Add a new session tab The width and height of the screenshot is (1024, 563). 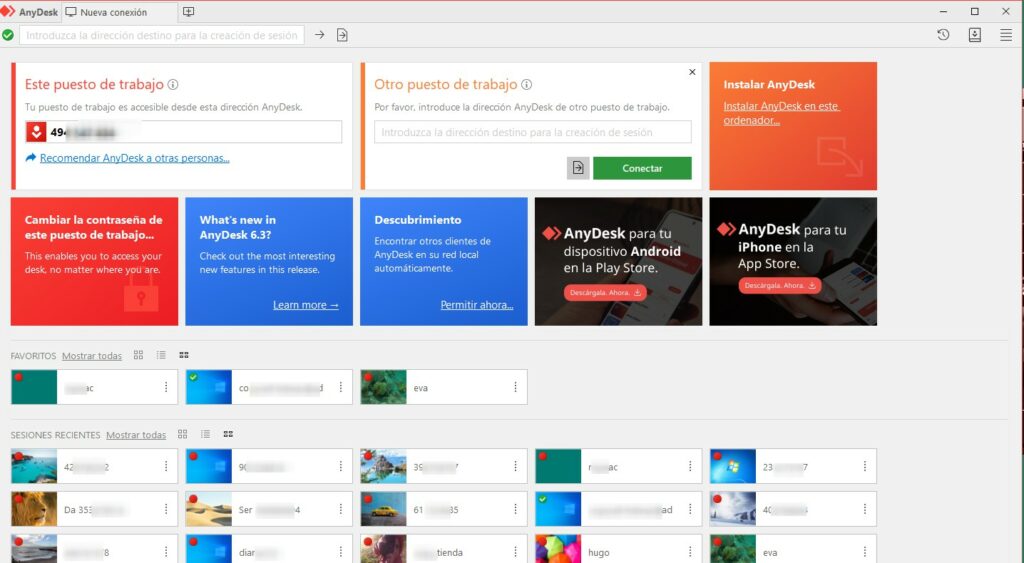188,12
